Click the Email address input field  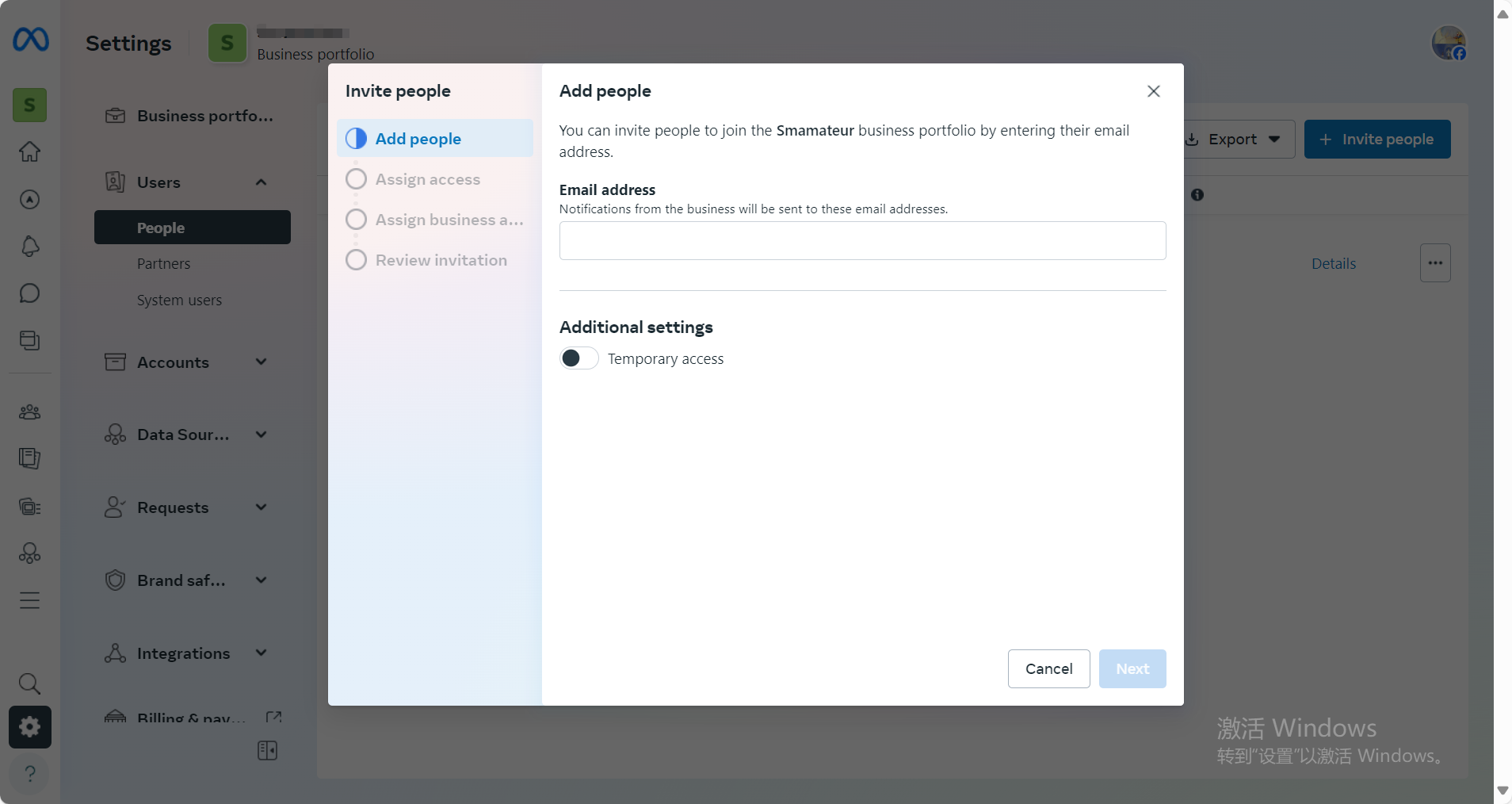click(862, 241)
